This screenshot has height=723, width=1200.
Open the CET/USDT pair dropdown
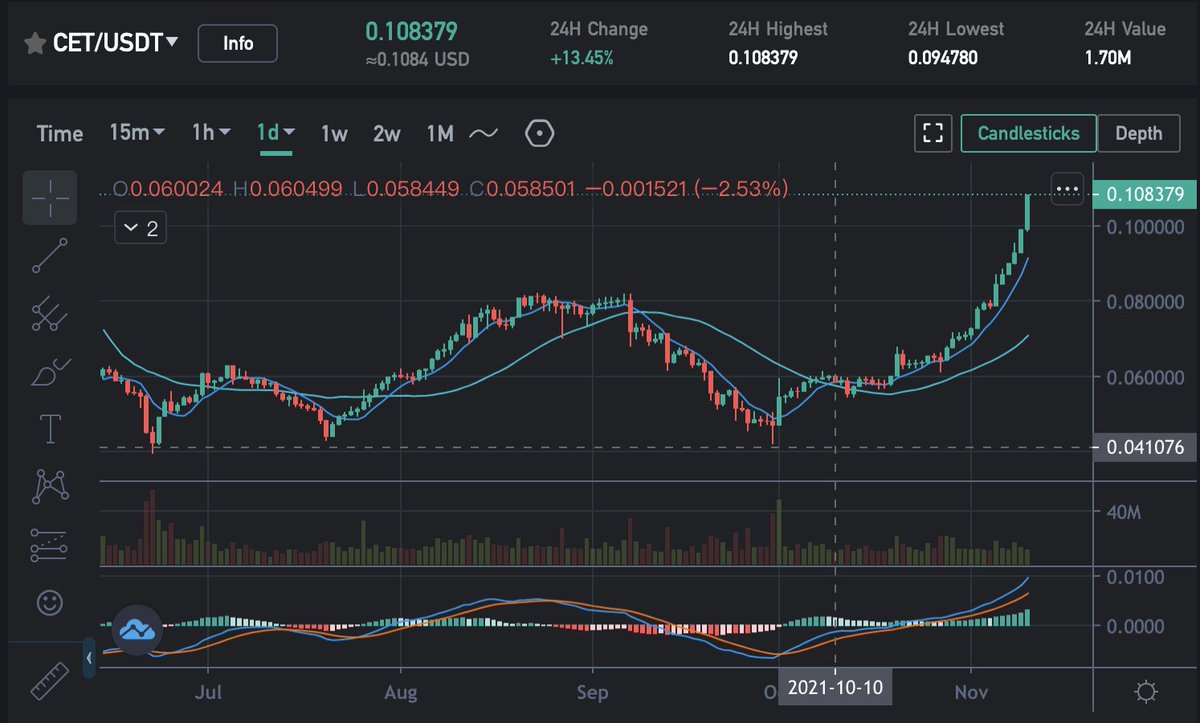(118, 43)
